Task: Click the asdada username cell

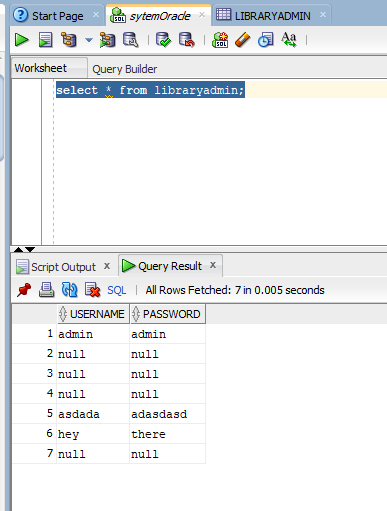Action: tap(93, 414)
